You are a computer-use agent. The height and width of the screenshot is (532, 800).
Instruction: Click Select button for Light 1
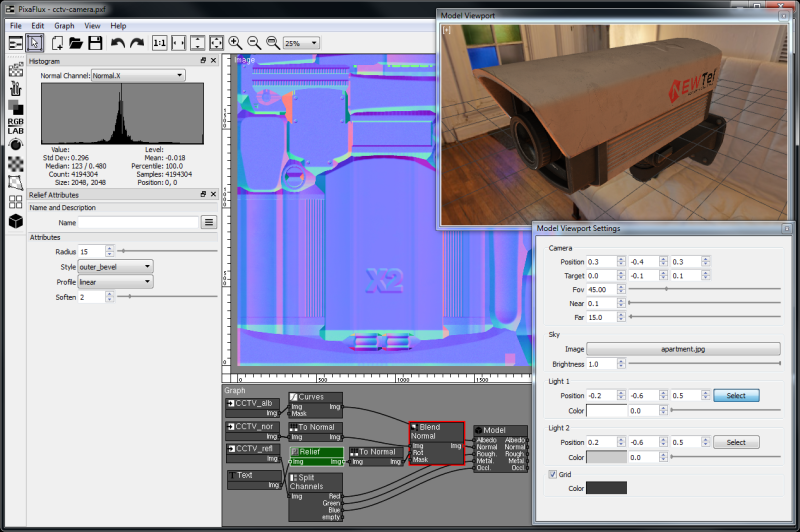[x=735, y=395]
